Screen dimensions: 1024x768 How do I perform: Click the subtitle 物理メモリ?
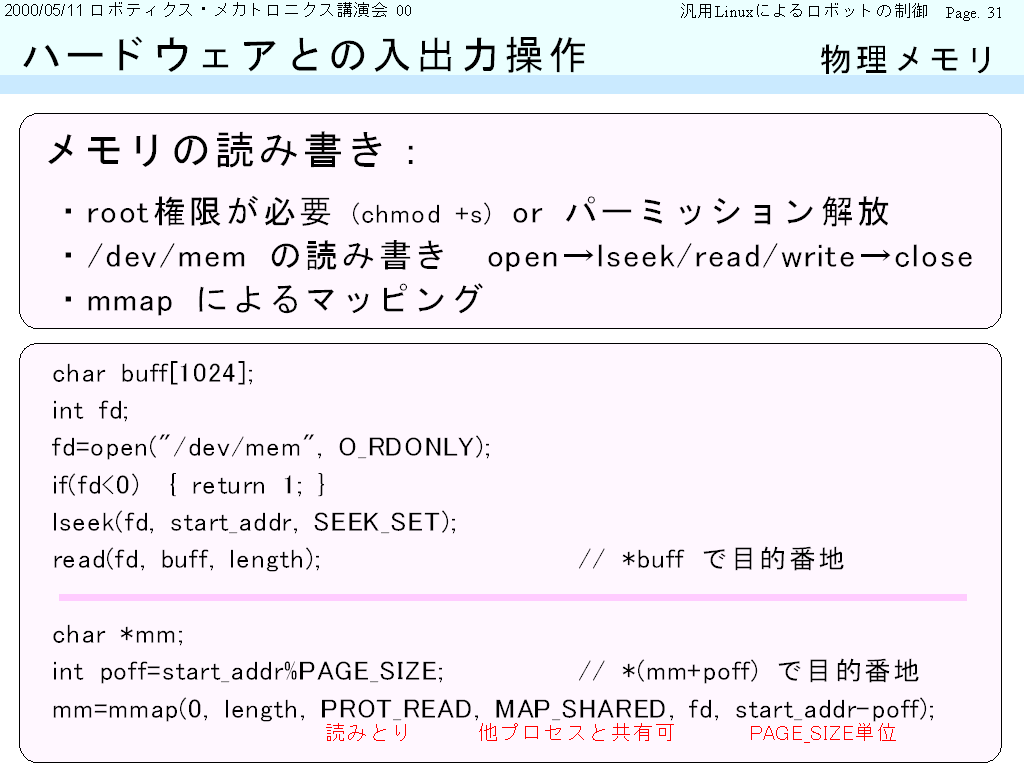click(x=907, y=59)
